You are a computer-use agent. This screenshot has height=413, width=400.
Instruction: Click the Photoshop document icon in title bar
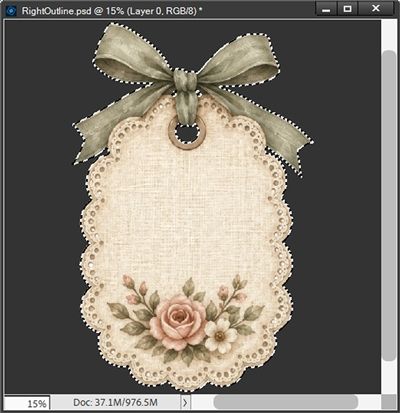11,11
